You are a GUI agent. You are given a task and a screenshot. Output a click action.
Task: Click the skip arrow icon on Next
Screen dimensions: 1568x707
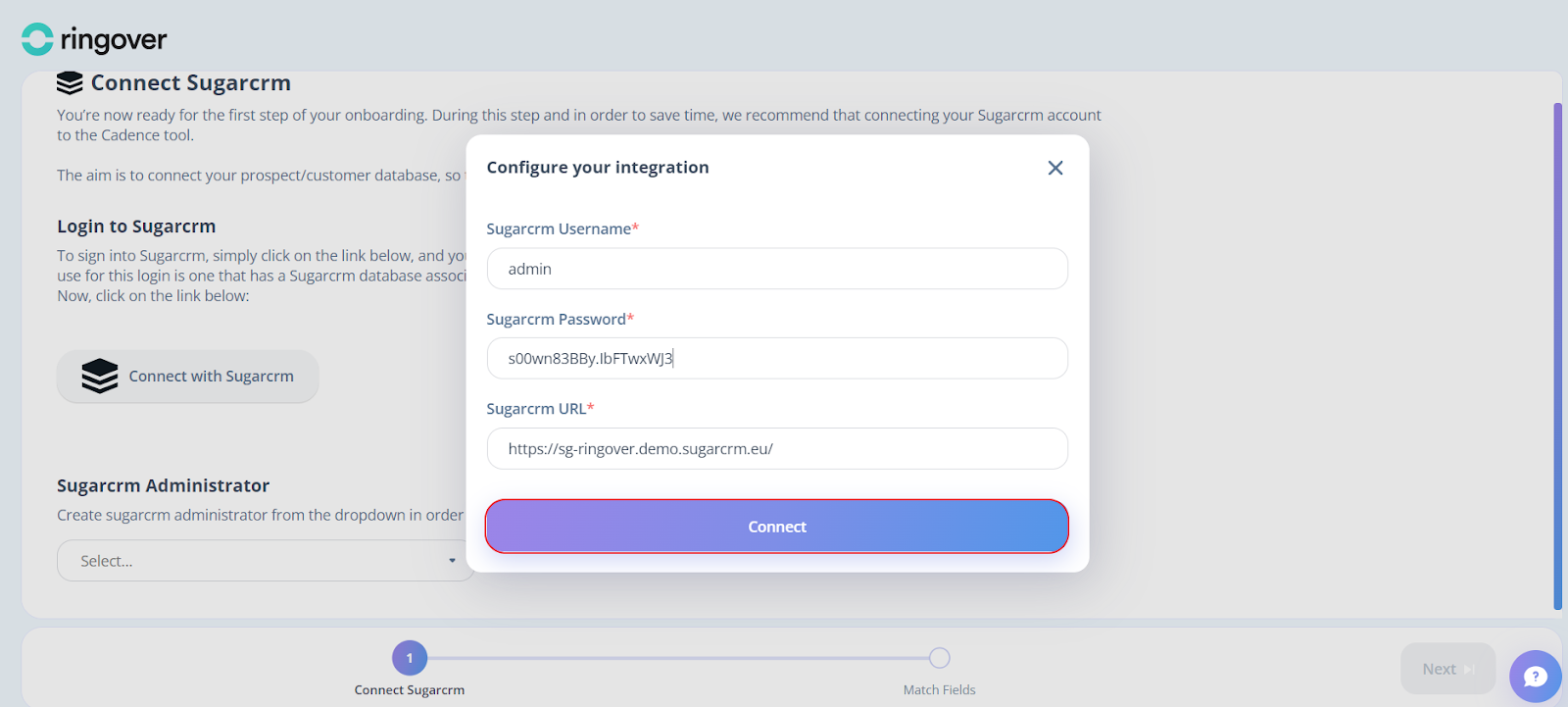1469,669
